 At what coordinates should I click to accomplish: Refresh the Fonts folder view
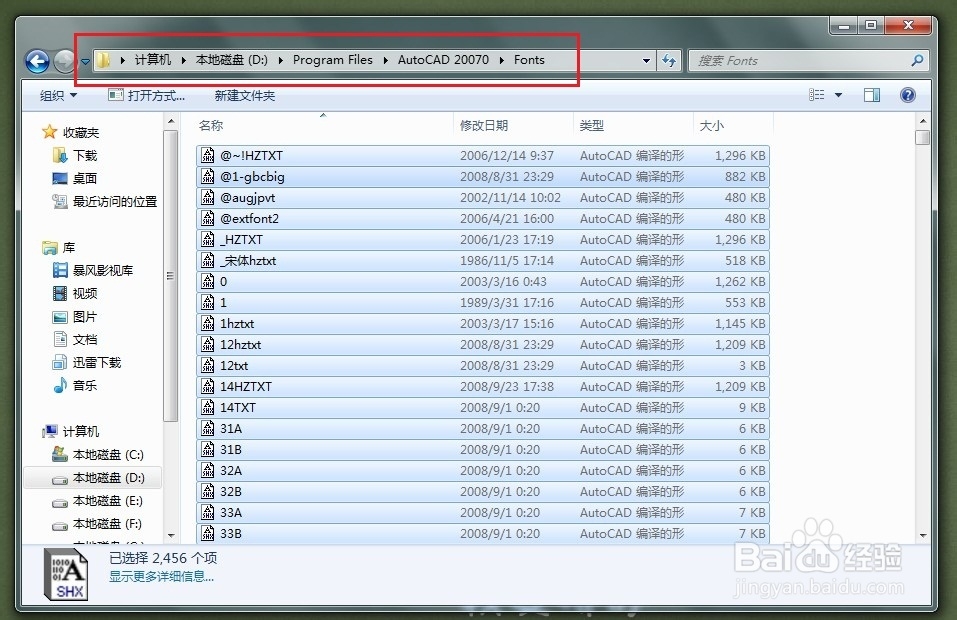[x=668, y=60]
